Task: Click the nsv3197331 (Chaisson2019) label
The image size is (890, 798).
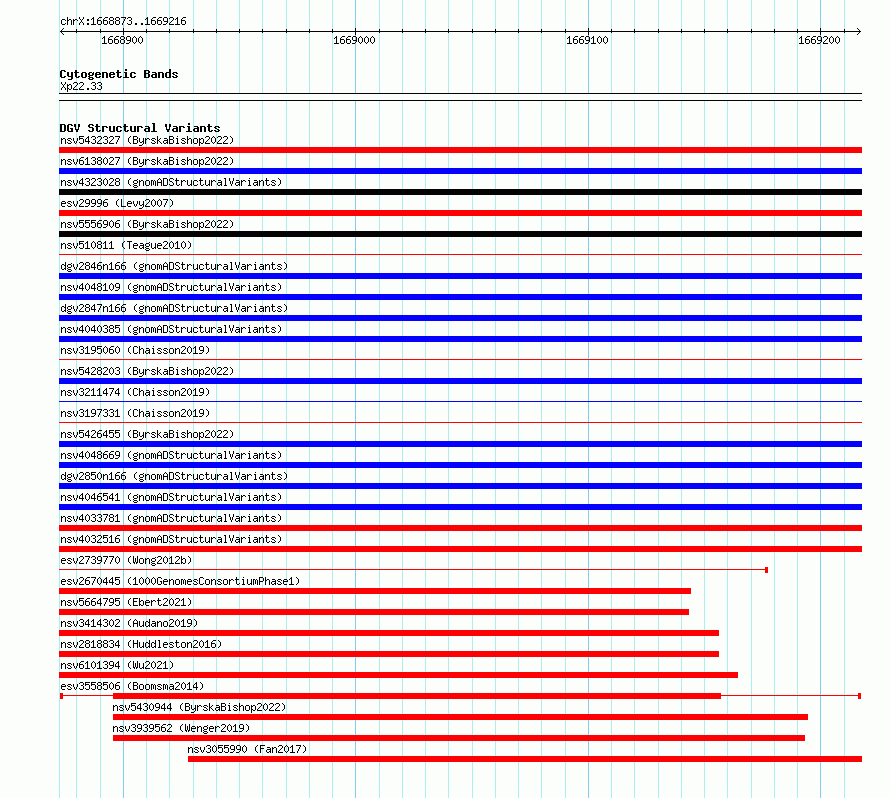Action: point(135,413)
